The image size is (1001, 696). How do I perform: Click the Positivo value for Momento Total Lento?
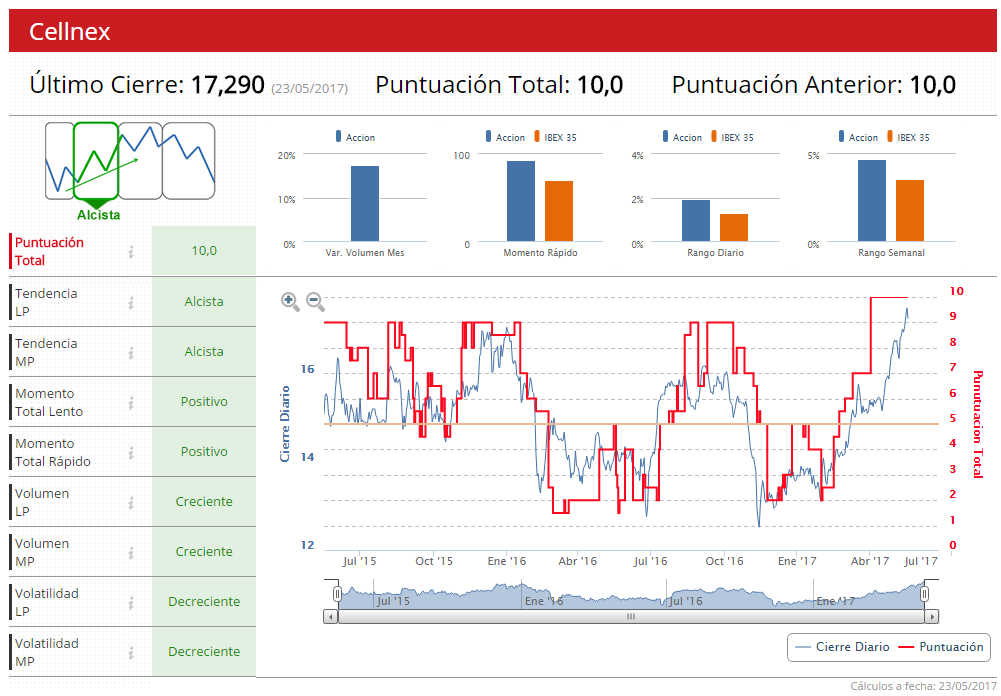coord(204,402)
